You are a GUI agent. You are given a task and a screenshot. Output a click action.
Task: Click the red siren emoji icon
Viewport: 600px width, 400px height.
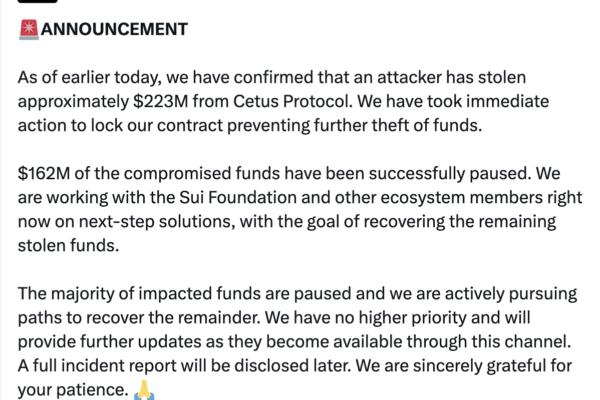[x=29, y=29]
